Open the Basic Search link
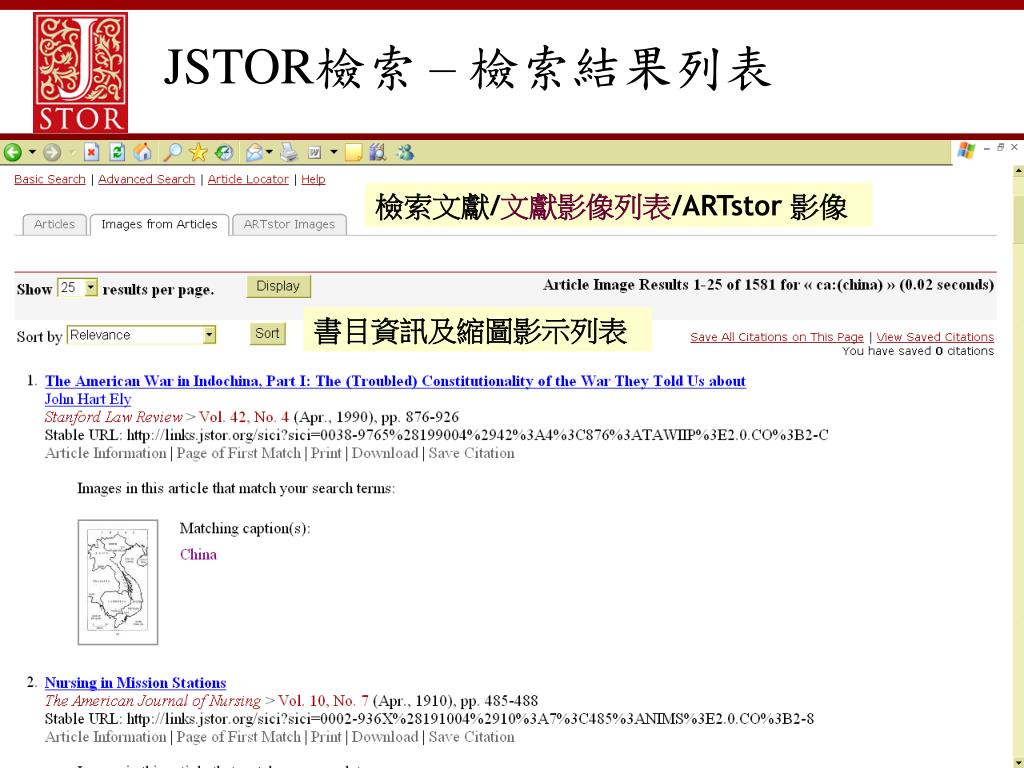1024x768 pixels. tap(50, 179)
